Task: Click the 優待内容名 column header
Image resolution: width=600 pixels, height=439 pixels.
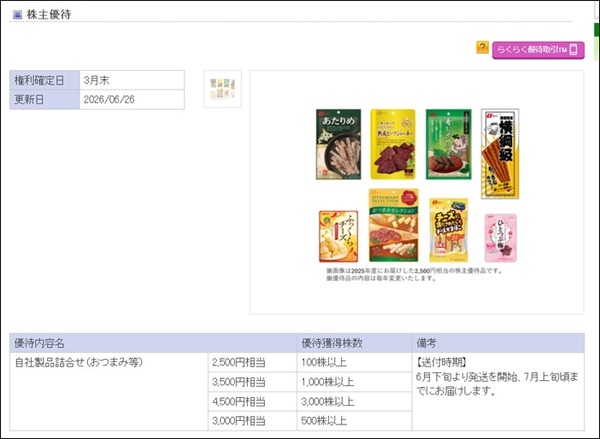Action: (x=153, y=343)
